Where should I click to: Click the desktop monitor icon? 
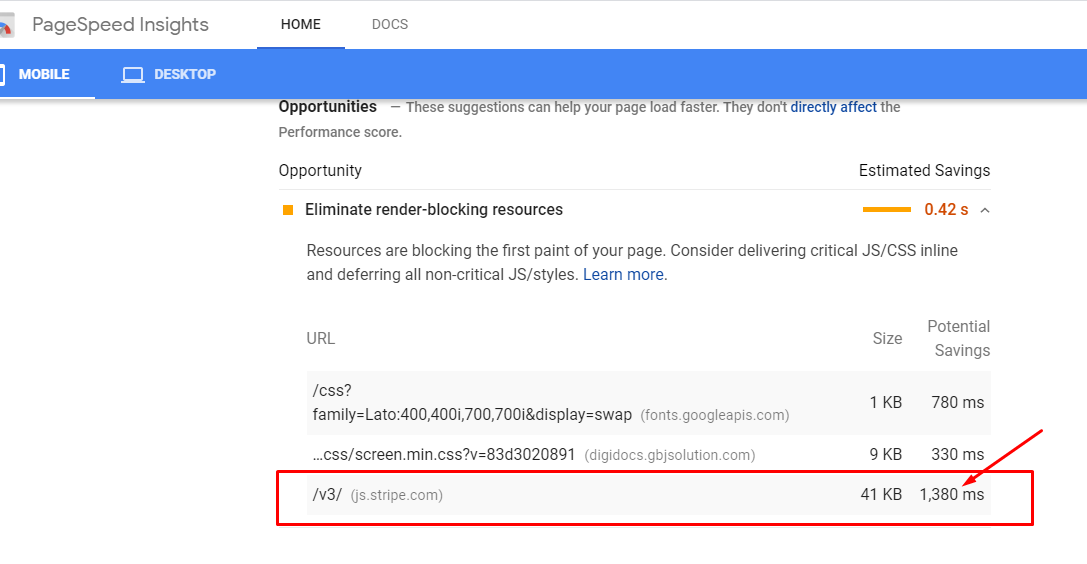coord(132,75)
